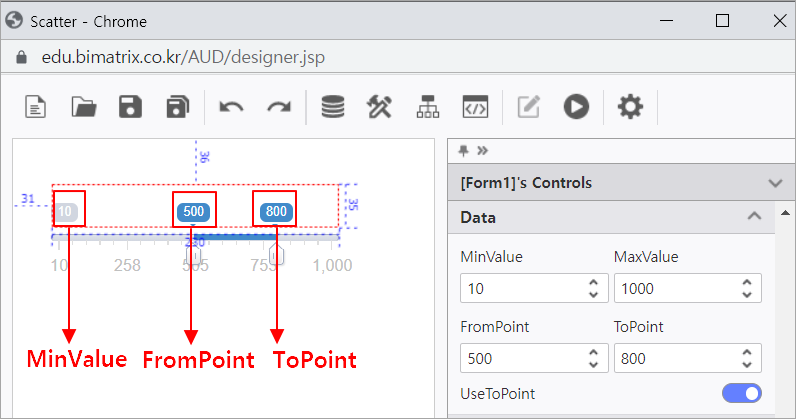Click the ToPoint slider handle
Image resolution: width=796 pixels, height=419 pixels.
278,255
